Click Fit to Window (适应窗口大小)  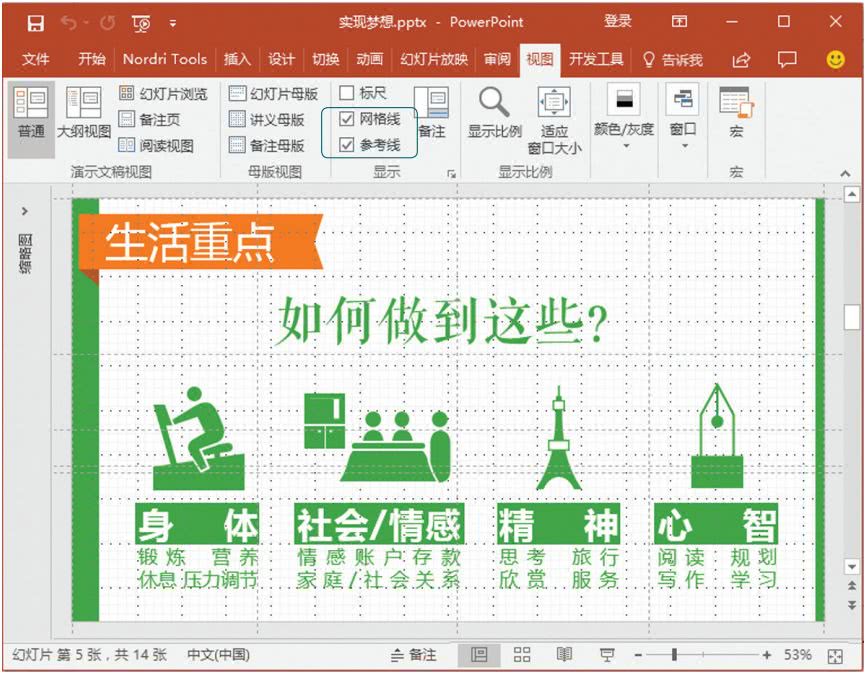point(554,118)
